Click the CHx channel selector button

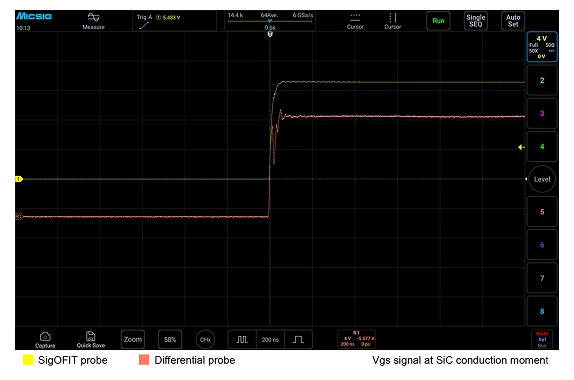coord(205,340)
